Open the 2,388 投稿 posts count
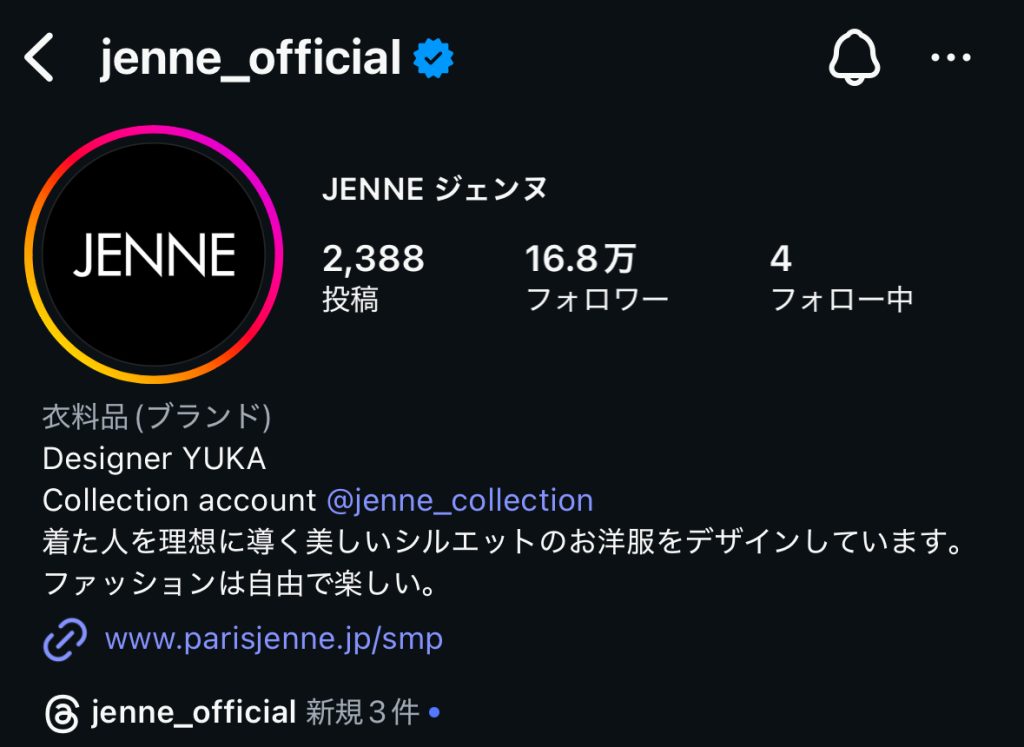 (373, 276)
